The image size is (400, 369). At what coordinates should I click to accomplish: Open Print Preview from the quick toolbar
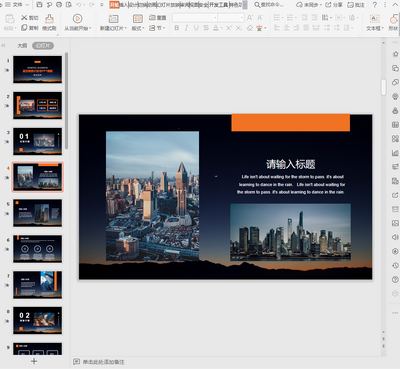[x=69, y=5]
